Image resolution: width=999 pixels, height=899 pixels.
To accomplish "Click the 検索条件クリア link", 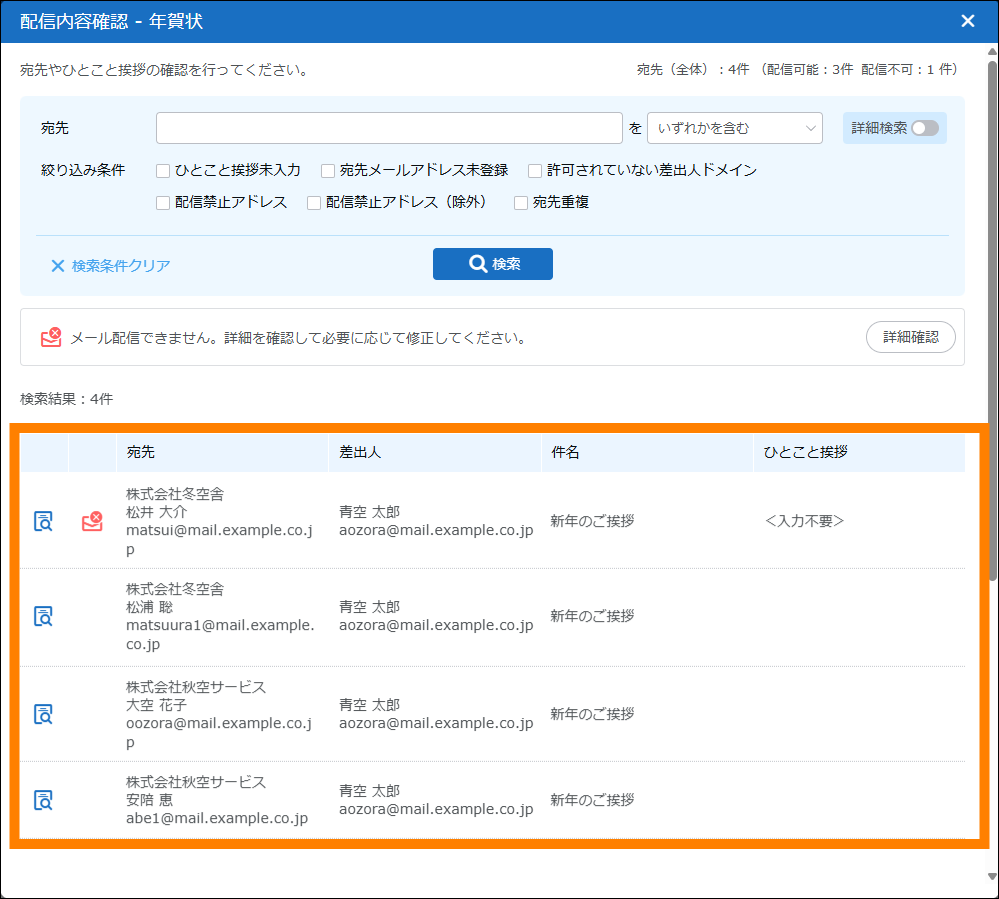I will pyautogui.click(x=111, y=266).
